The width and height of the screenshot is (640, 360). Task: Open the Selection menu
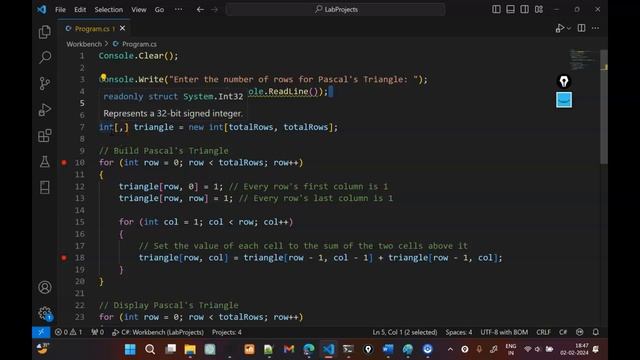click(x=109, y=9)
